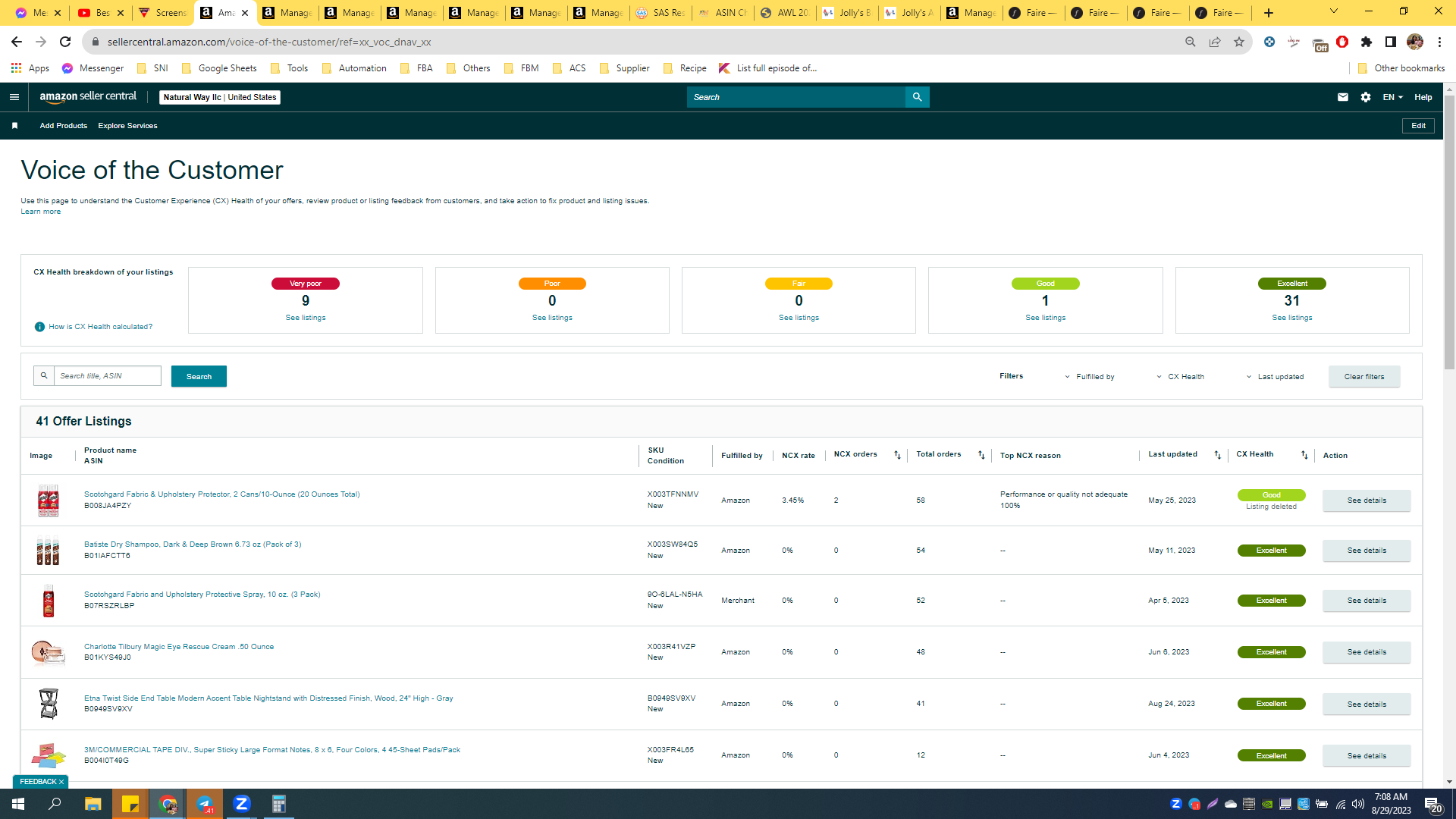Reload the page in Chrome
Image resolution: width=1456 pixels, height=819 pixels.
65,42
